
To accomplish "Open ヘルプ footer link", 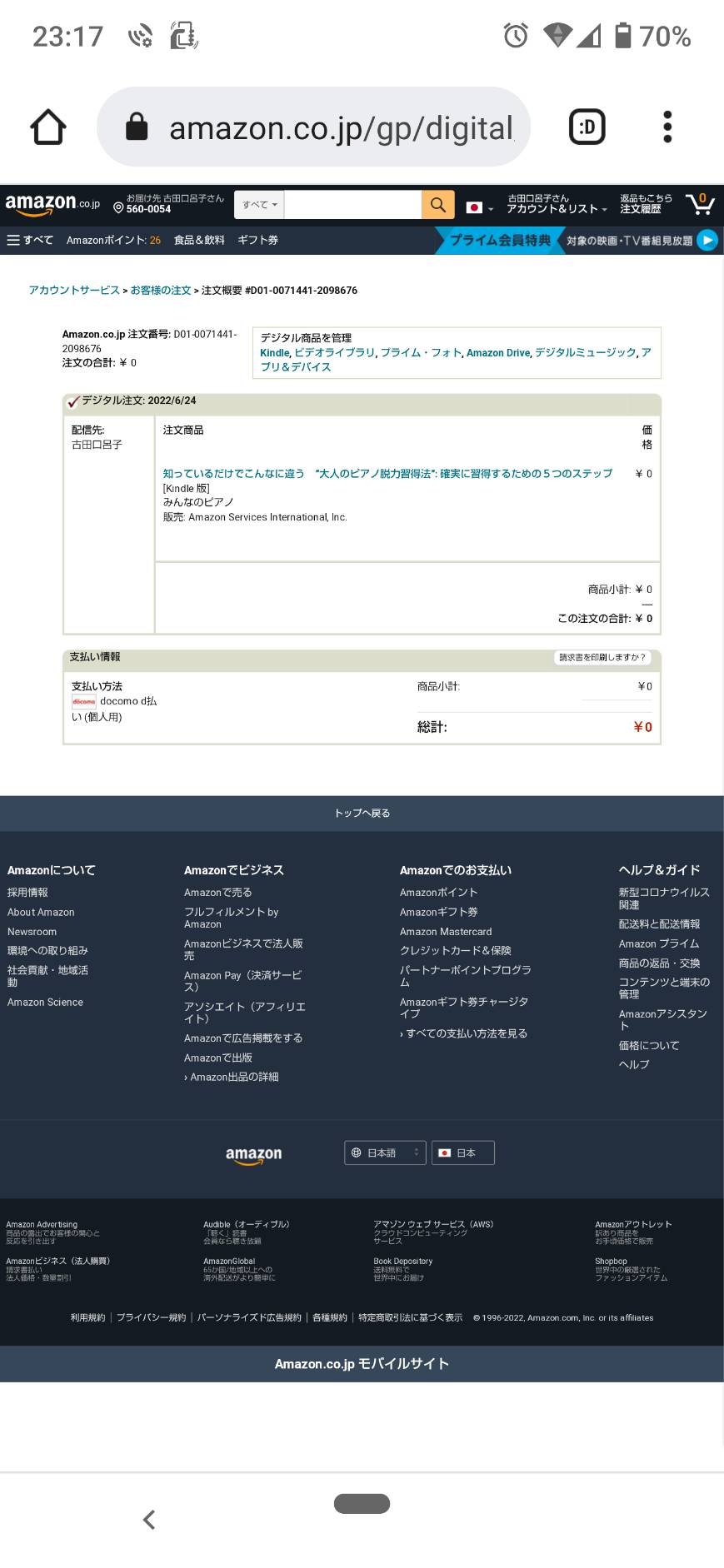I will [634, 1064].
